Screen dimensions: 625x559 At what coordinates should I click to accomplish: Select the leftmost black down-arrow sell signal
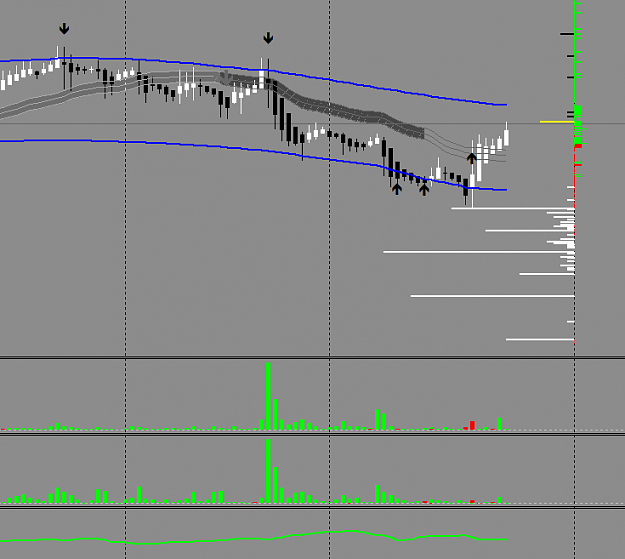pyautogui.click(x=64, y=29)
